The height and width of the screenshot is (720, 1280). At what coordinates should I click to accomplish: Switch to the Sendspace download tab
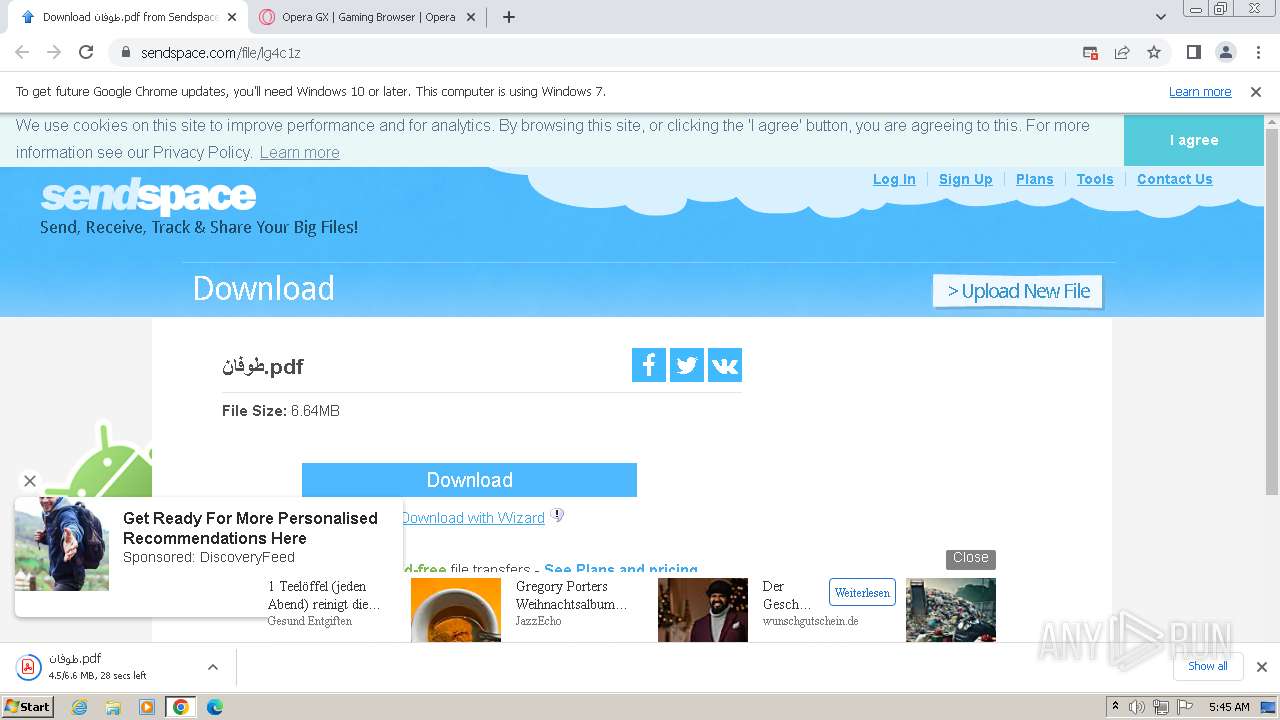pyautogui.click(x=130, y=17)
